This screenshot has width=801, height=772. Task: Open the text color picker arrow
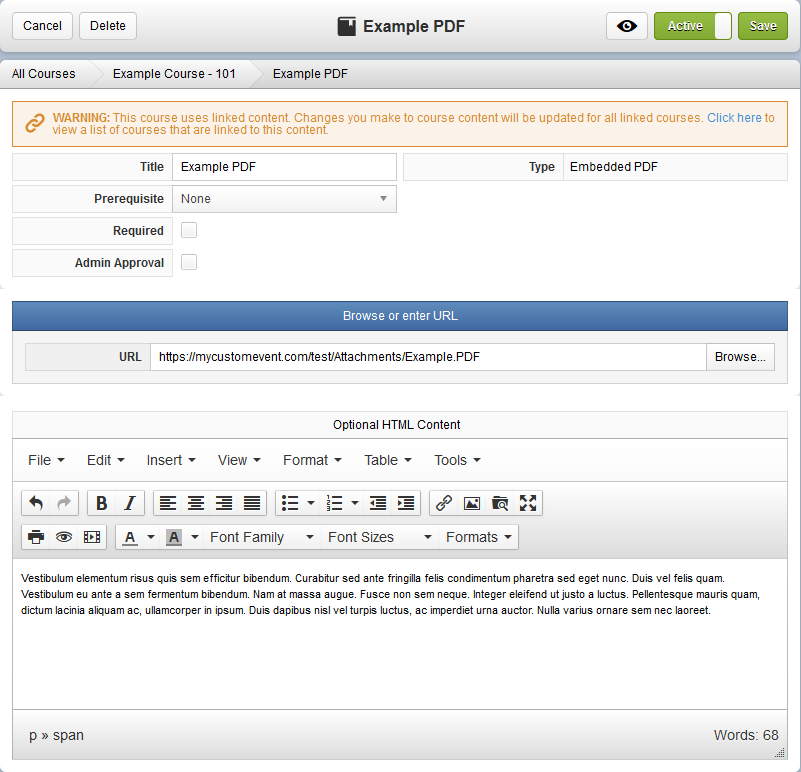click(151, 537)
